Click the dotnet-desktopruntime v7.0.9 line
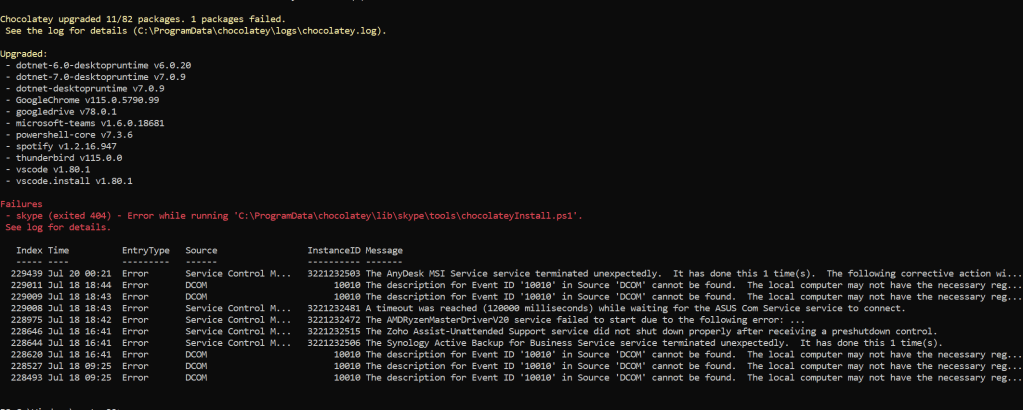The width and height of the screenshot is (1023, 410). click(x=85, y=88)
